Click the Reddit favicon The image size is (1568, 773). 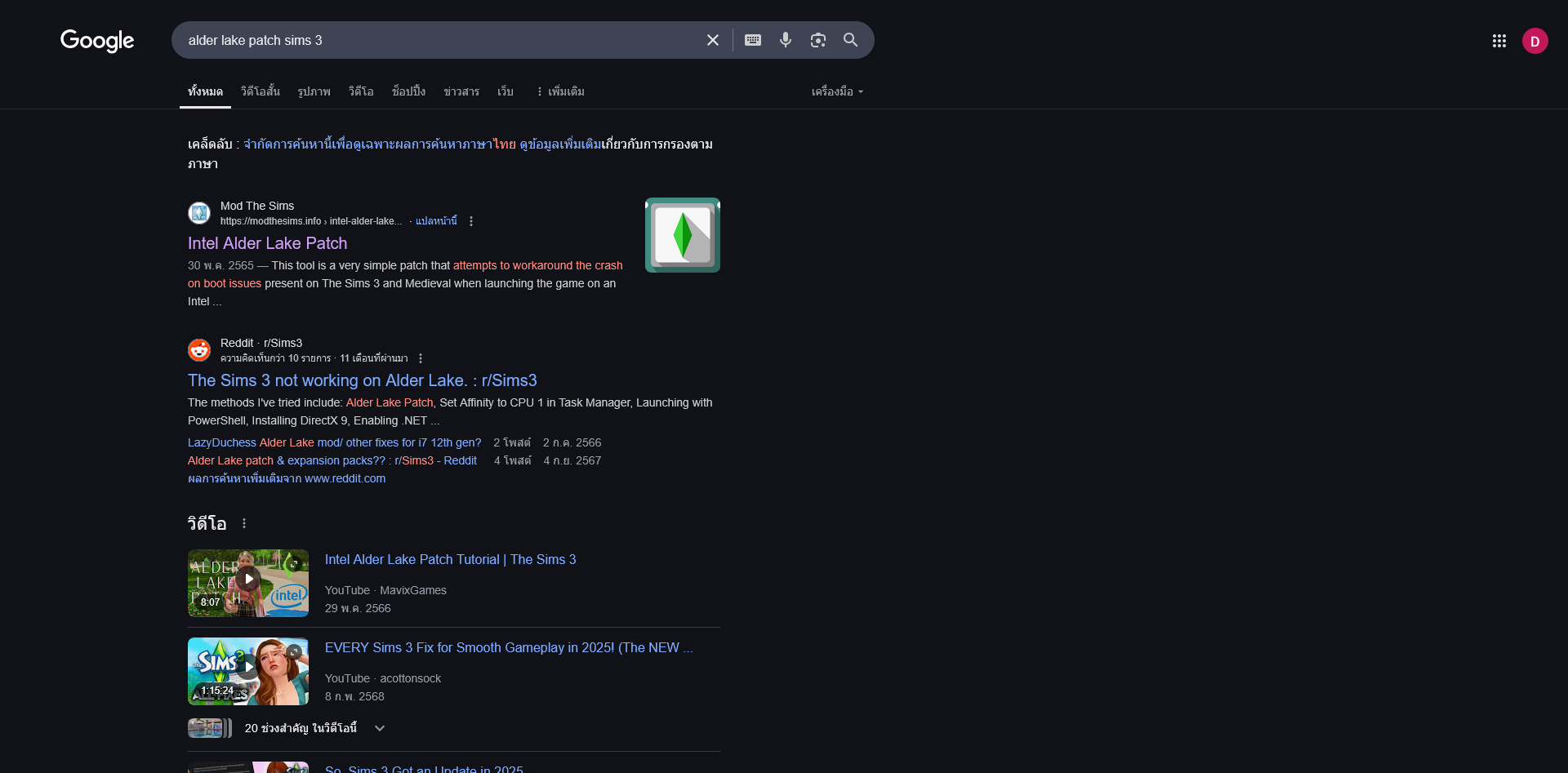[199, 350]
